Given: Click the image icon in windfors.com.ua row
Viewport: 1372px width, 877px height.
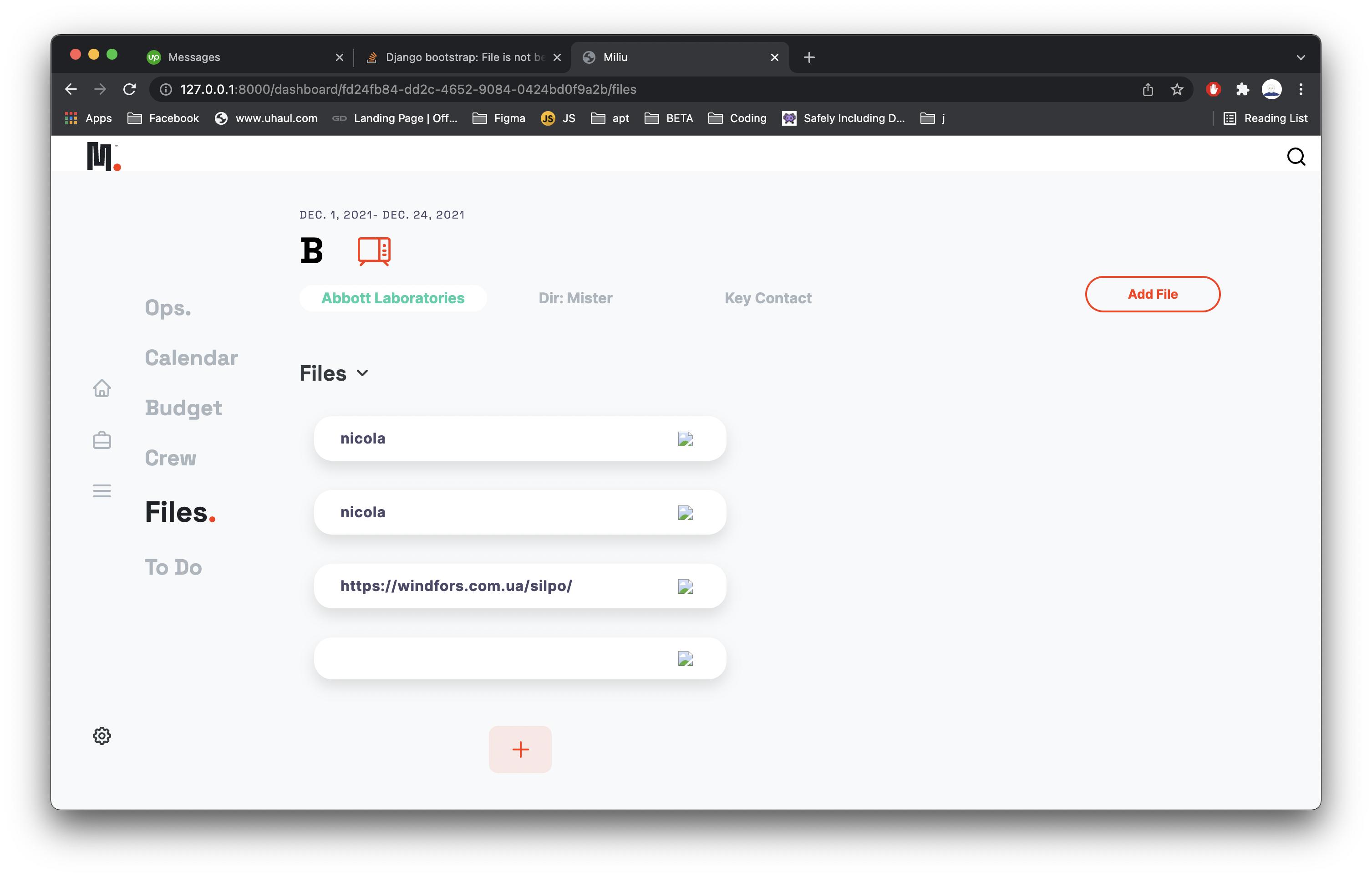Looking at the screenshot, I should click(686, 586).
